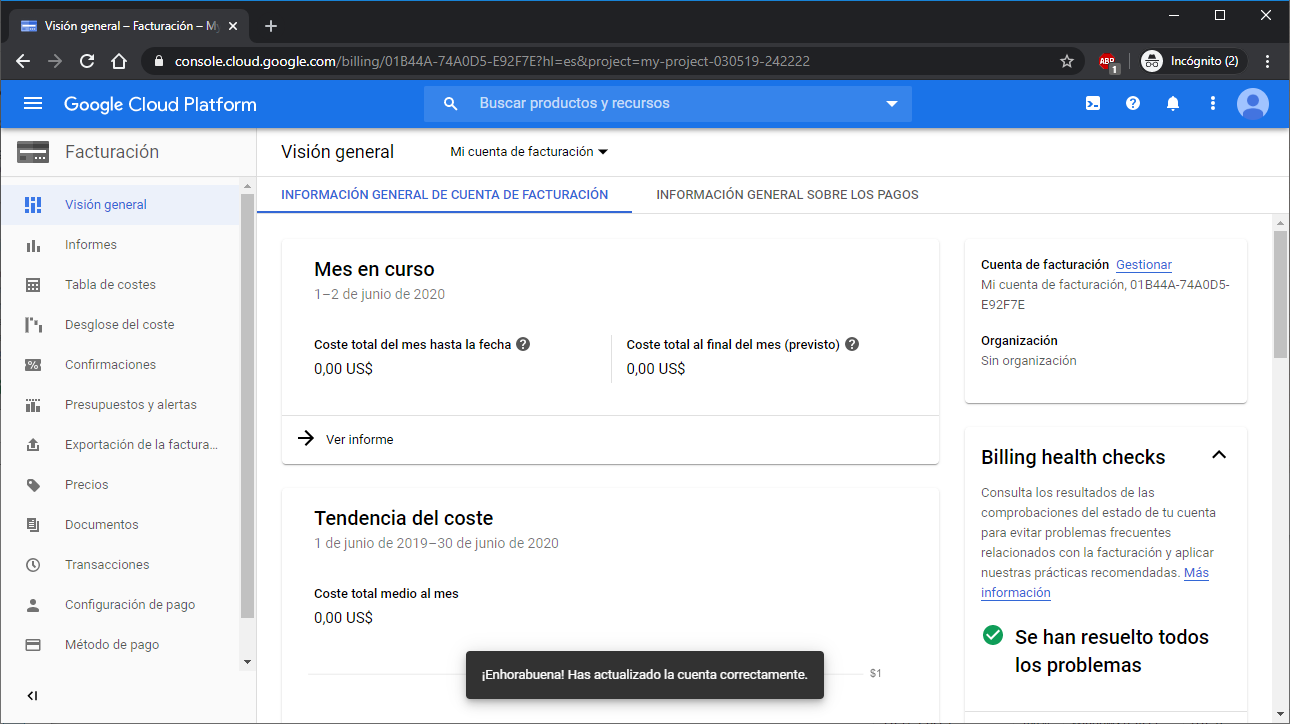This screenshot has height=724, width=1290.
Task: Select Información general de cuenta de facturación tab
Action: point(444,195)
